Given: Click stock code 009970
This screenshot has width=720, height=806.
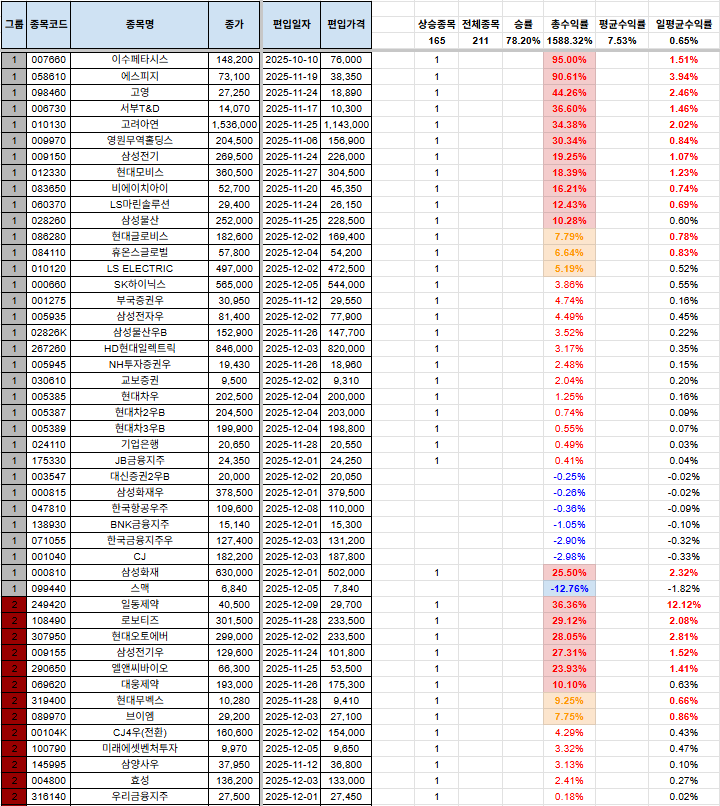Looking at the screenshot, I should coord(48,140).
